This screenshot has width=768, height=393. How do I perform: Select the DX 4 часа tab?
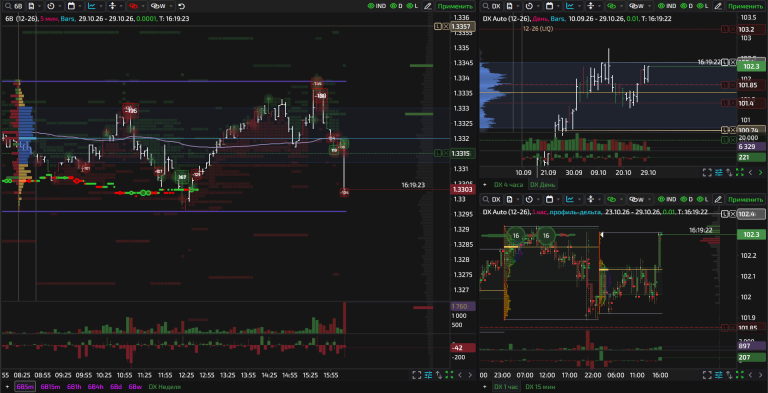tap(508, 185)
